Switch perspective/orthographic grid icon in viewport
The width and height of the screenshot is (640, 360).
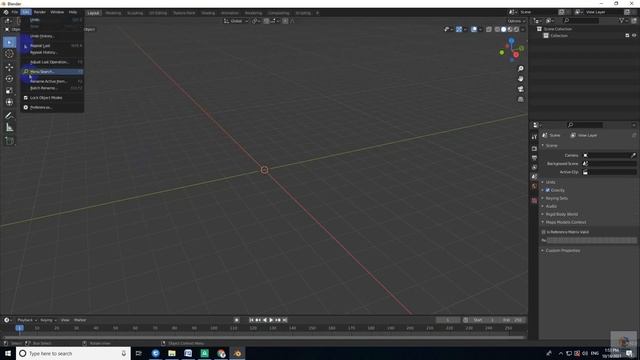[520, 99]
